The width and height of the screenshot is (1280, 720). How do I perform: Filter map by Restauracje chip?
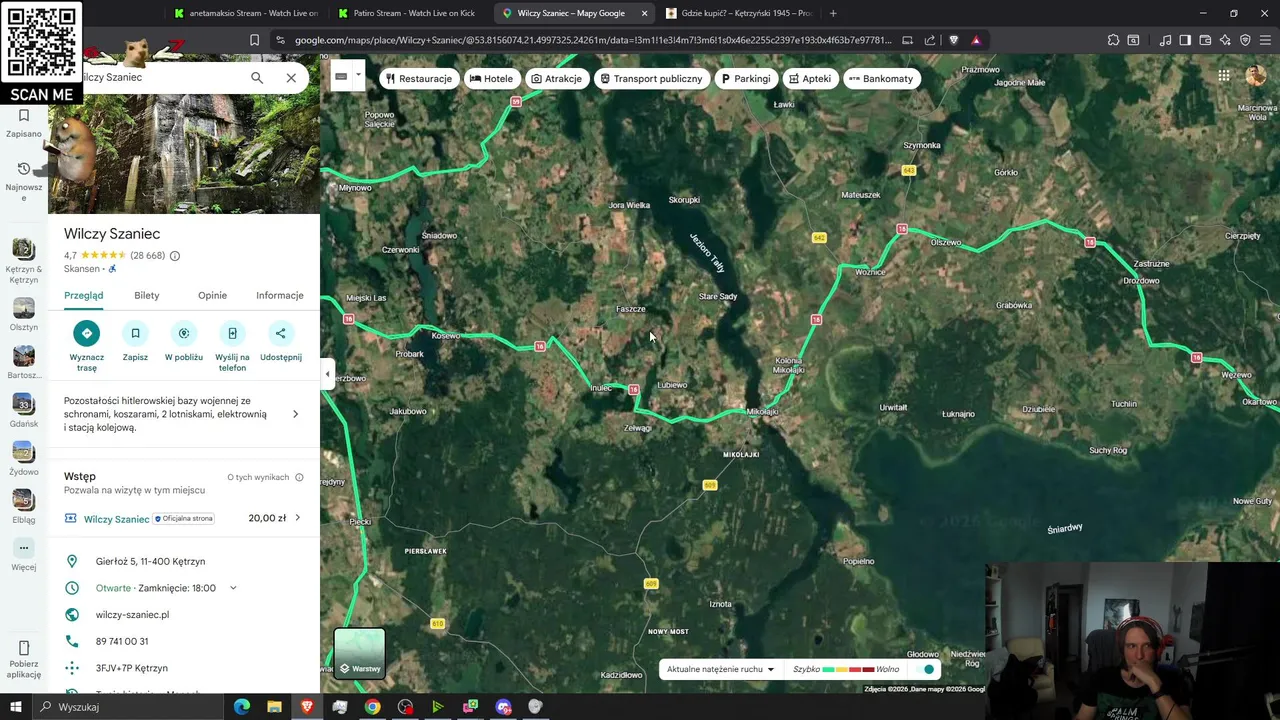point(419,78)
